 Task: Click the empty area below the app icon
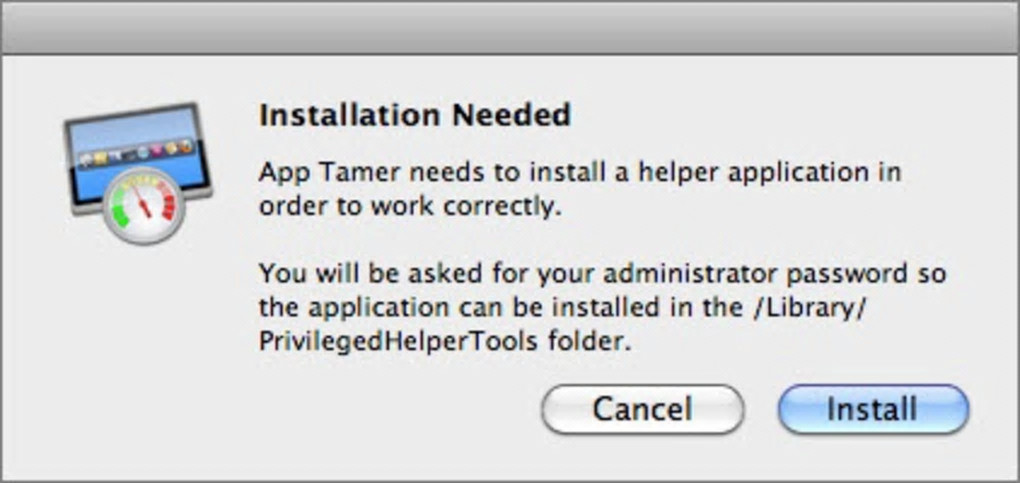136,350
